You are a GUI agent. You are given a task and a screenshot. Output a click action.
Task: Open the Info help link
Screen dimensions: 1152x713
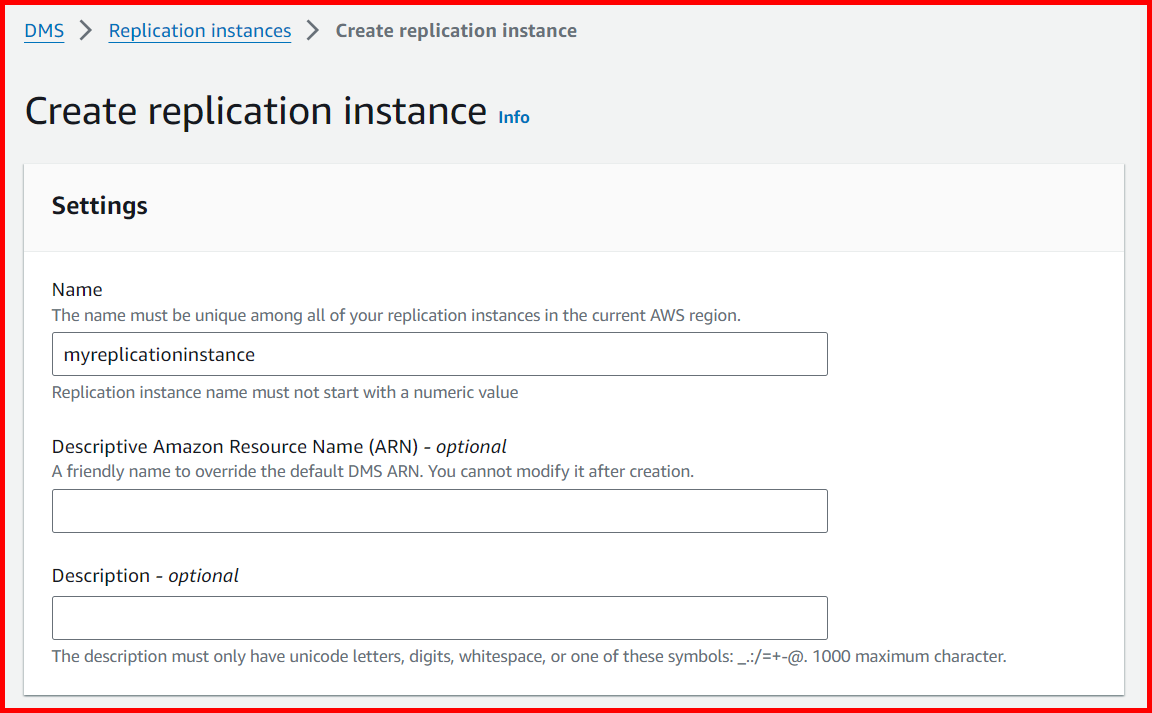coord(513,117)
